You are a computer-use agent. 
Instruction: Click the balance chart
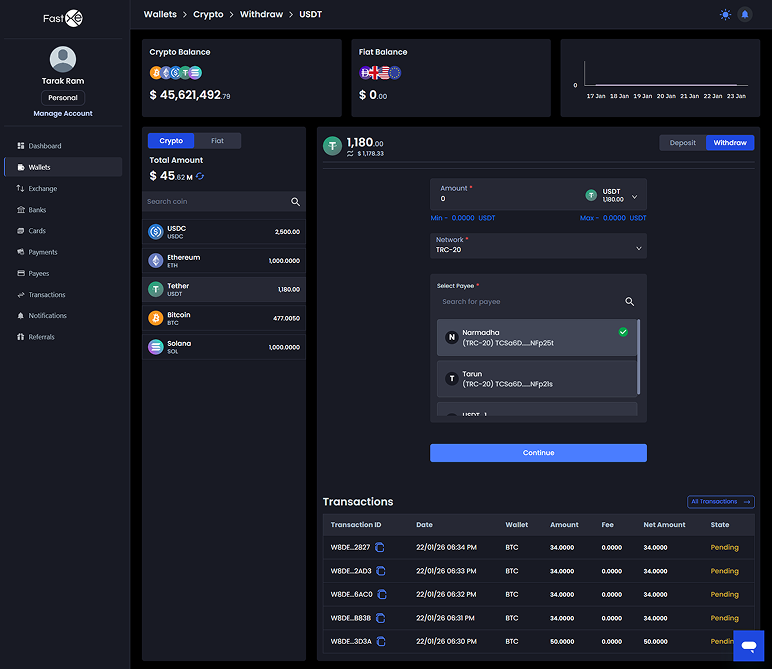pyautogui.click(x=660, y=78)
